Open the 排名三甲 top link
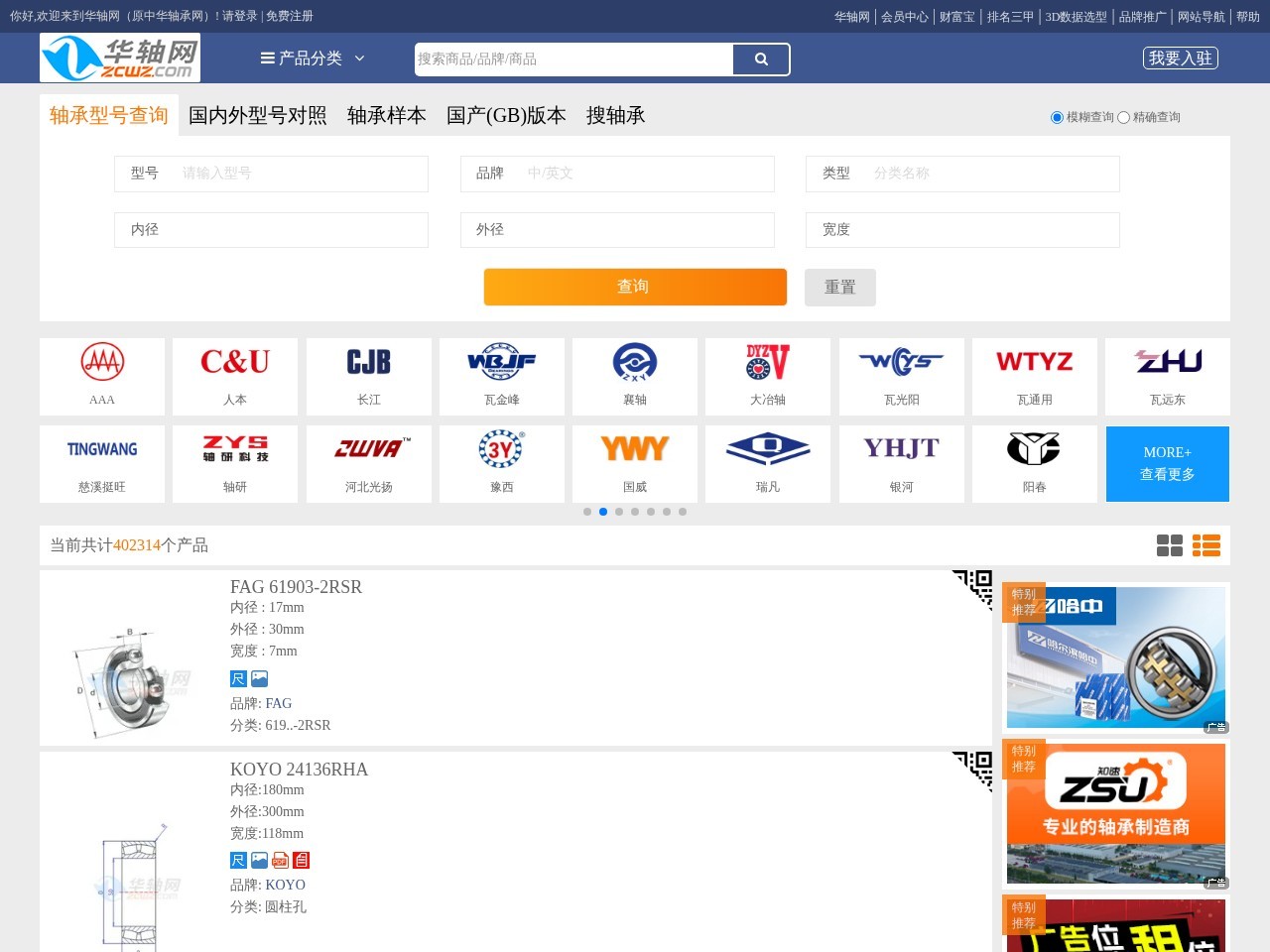 coord(1010,17)
